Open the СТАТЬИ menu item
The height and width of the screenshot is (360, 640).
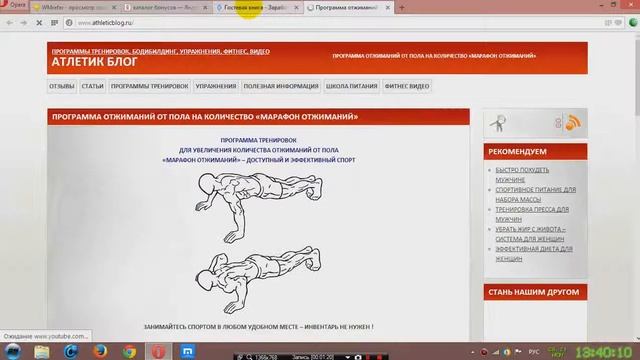pyautogui.click(x=93, y=86)
